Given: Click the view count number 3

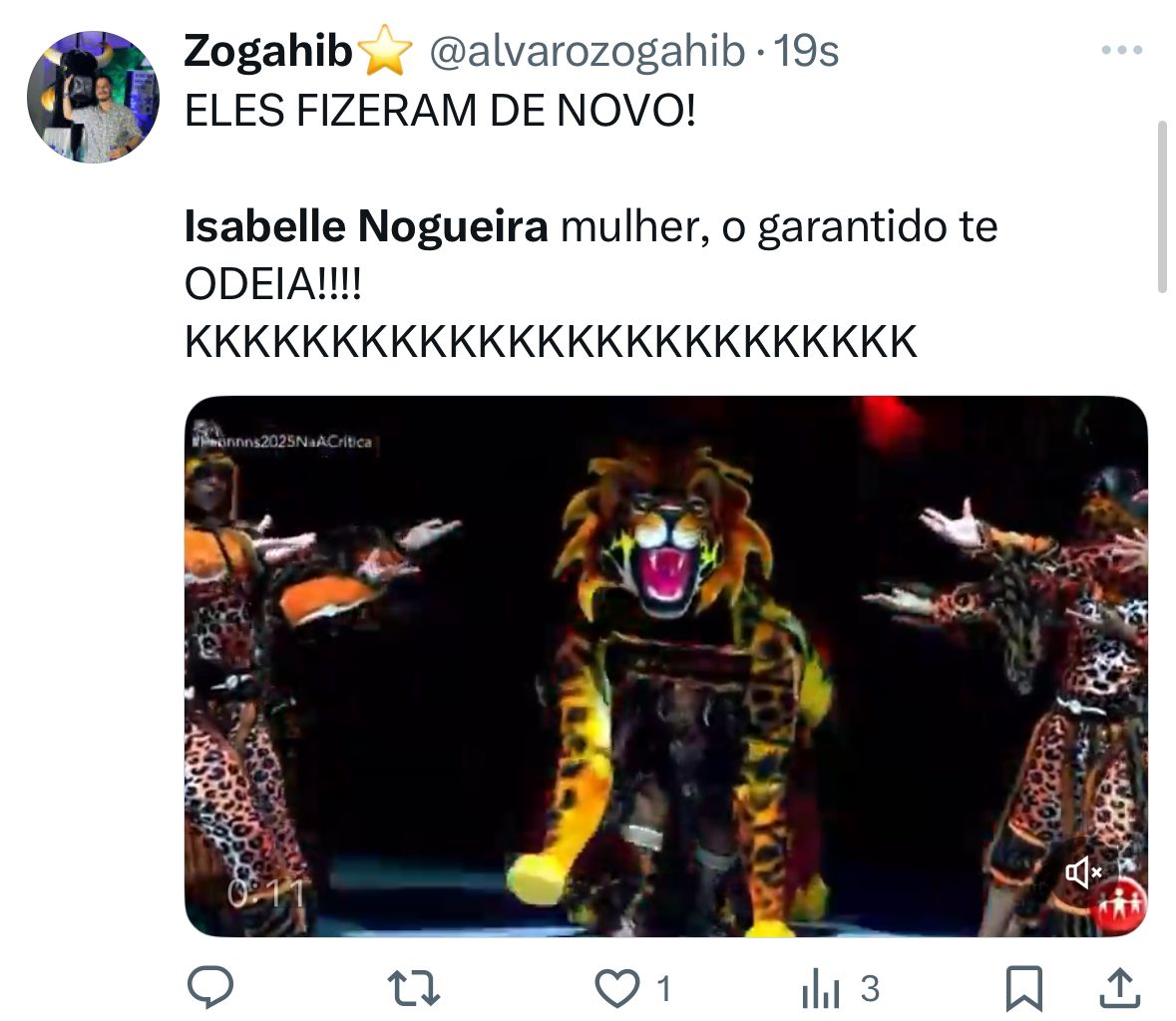Looking at the screenshot, I should pos(870,989).
